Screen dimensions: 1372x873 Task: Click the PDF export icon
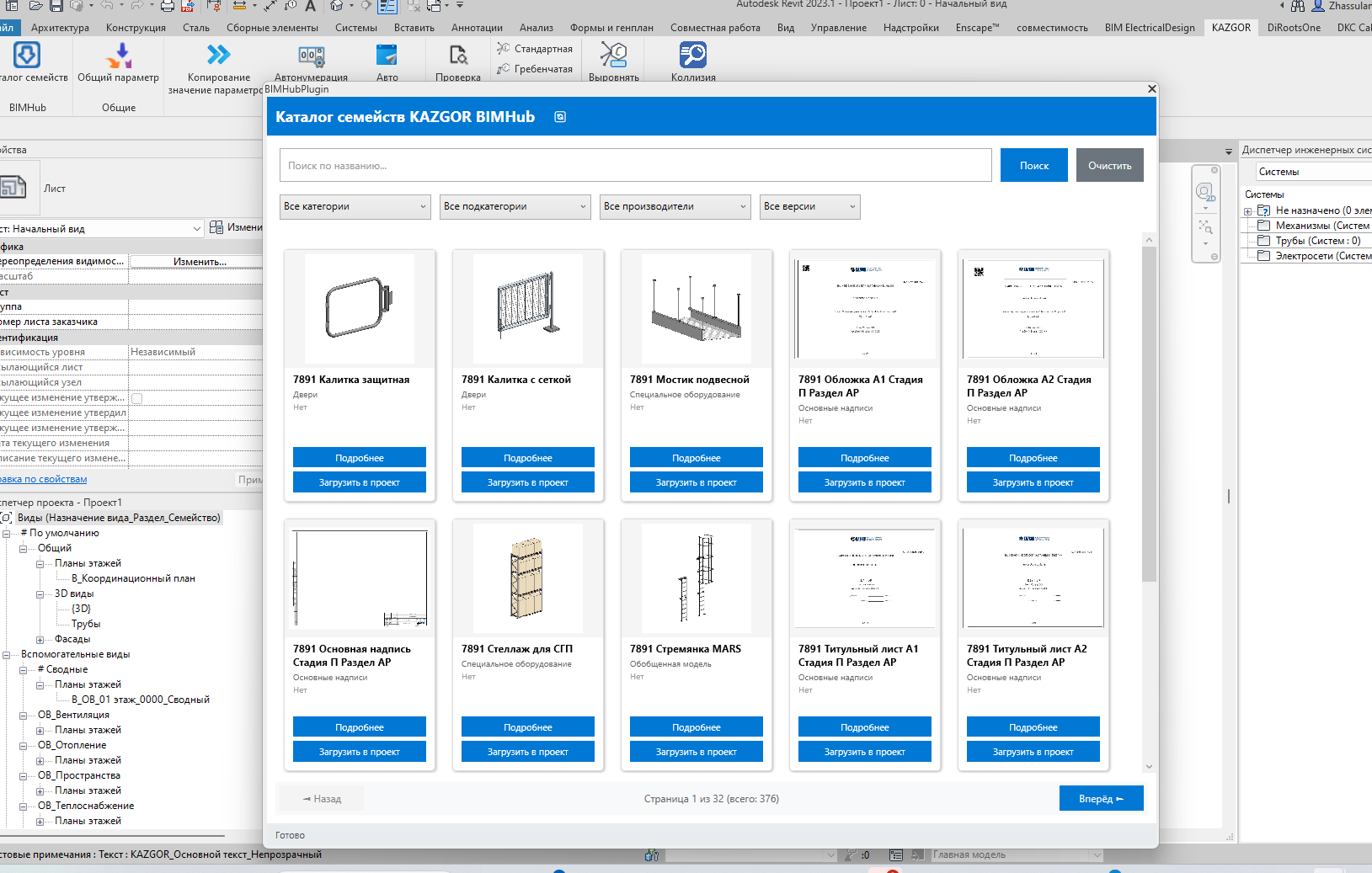187,6
